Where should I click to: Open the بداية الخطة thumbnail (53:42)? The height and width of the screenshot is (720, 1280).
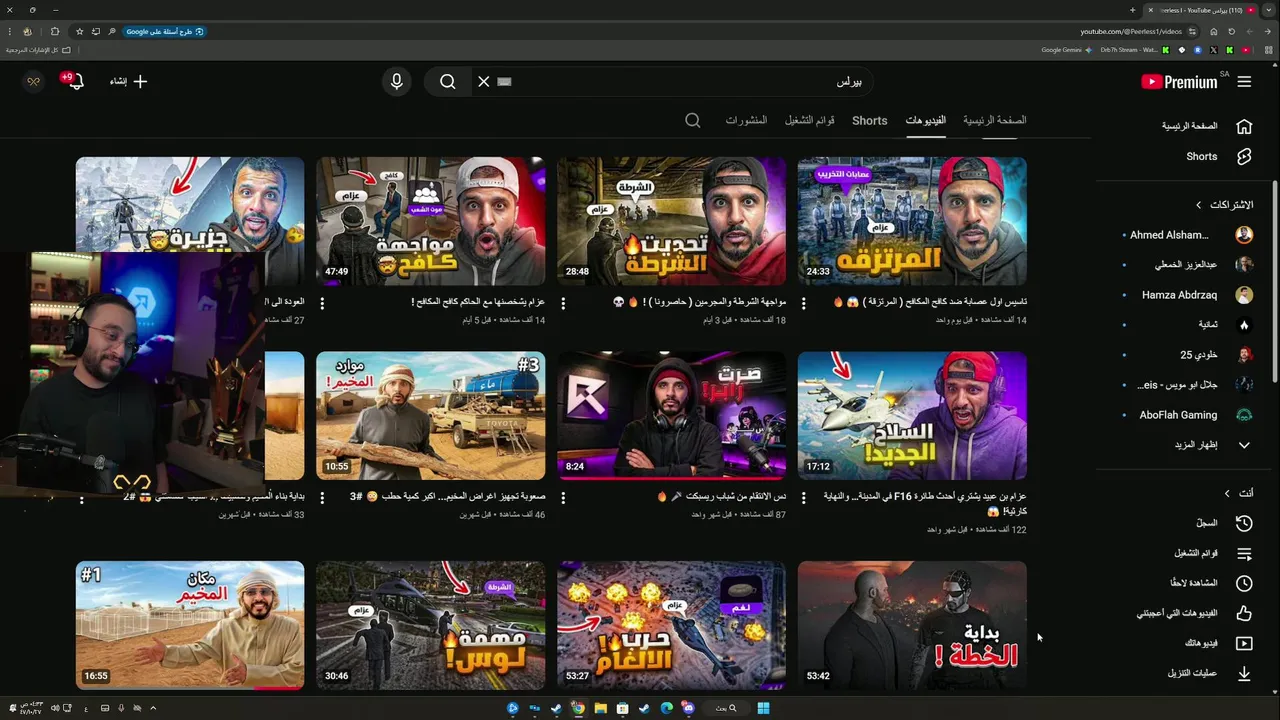pyautogui.click(x=912, y=625)
